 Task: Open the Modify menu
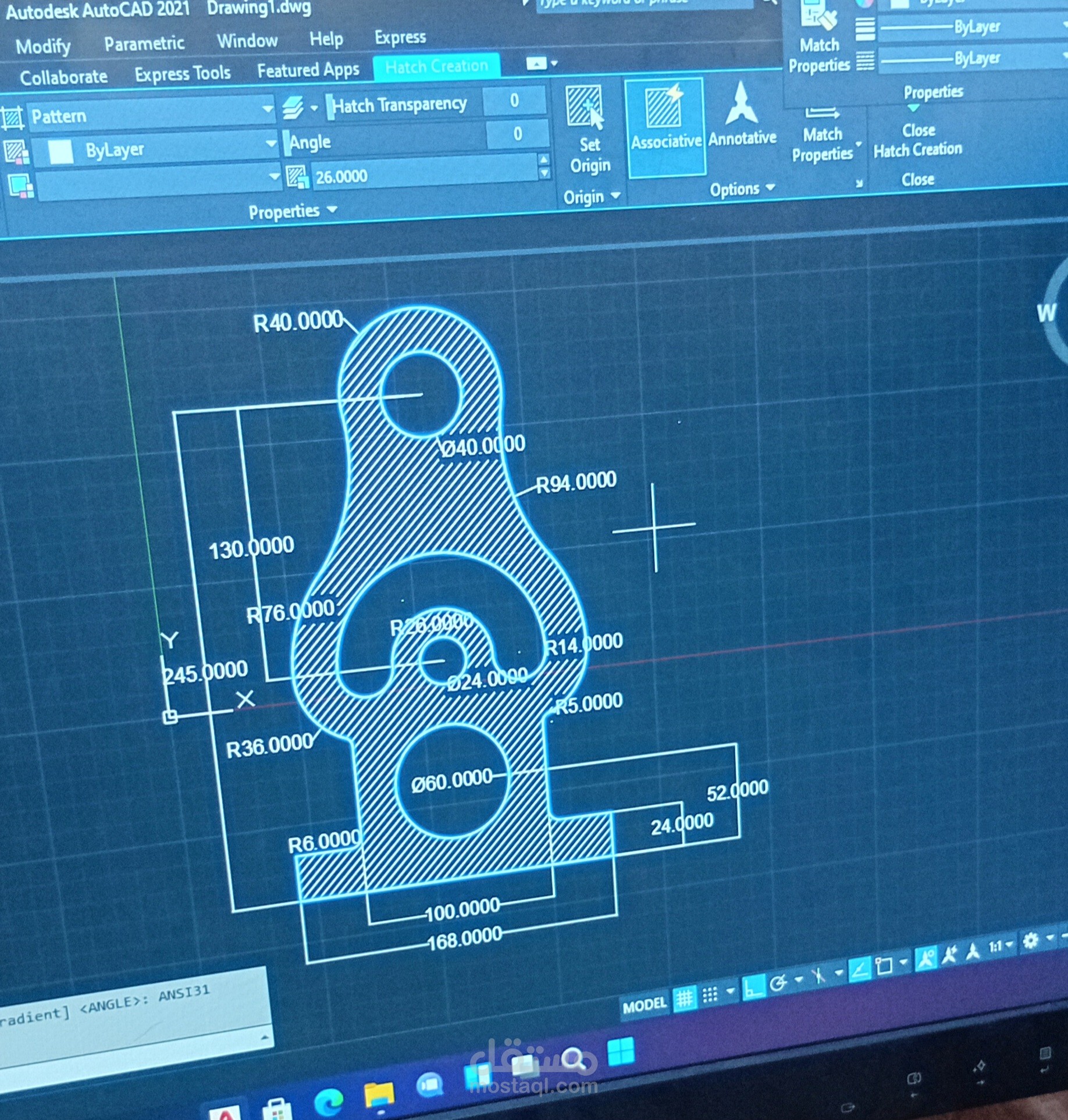[43, 46]
